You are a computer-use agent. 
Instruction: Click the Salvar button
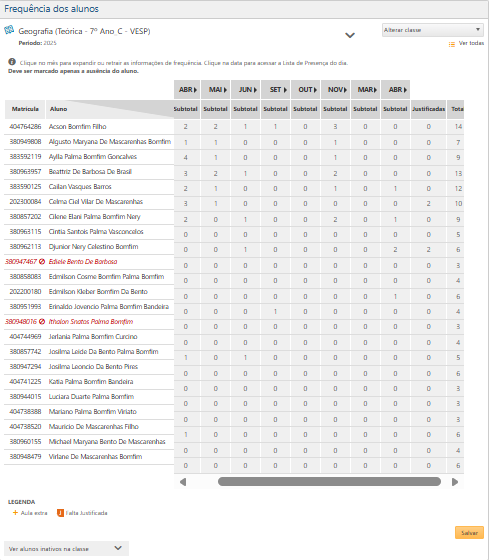[x=469, y=532]
